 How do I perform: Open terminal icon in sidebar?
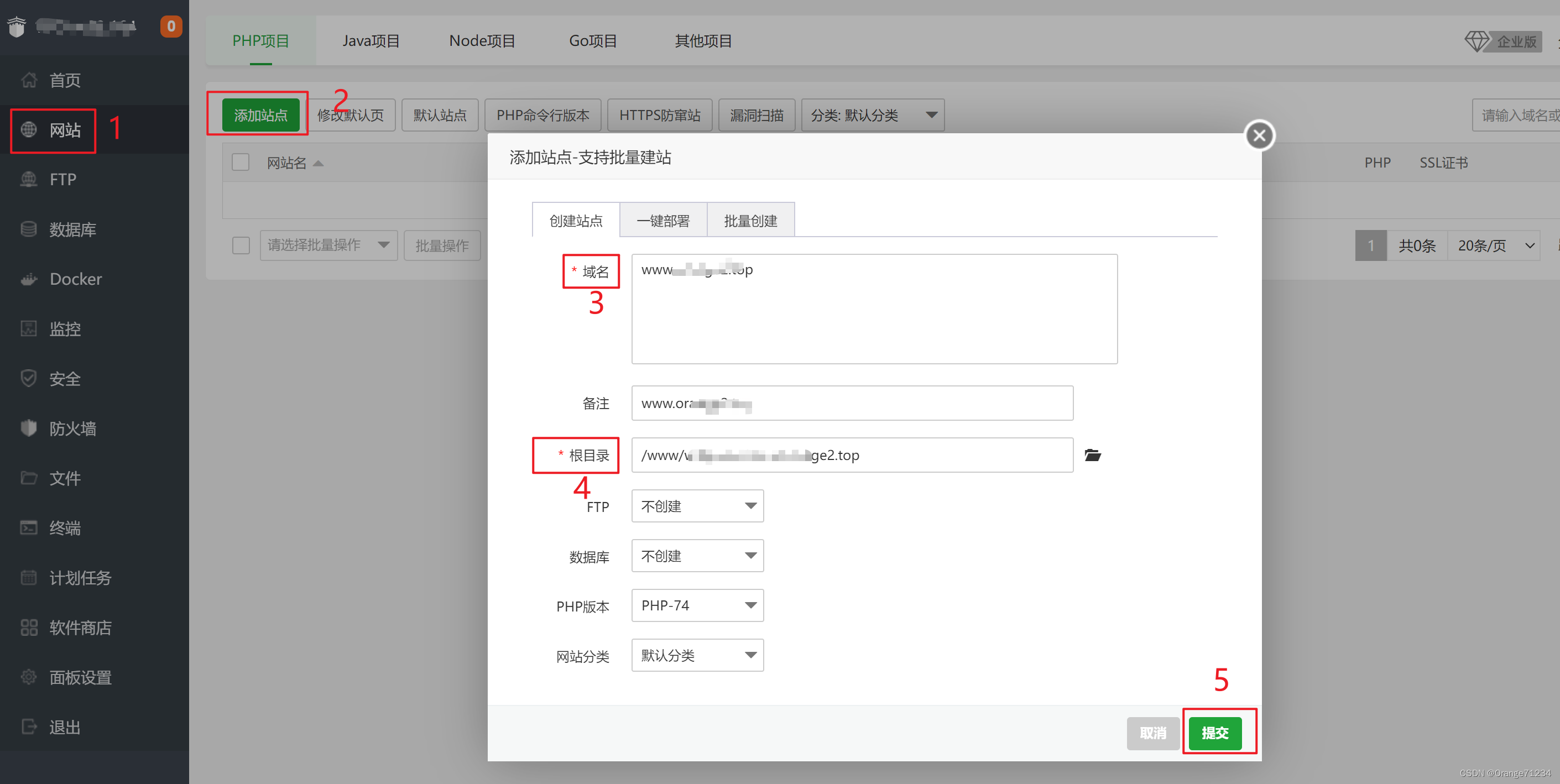tap(28, 527)
